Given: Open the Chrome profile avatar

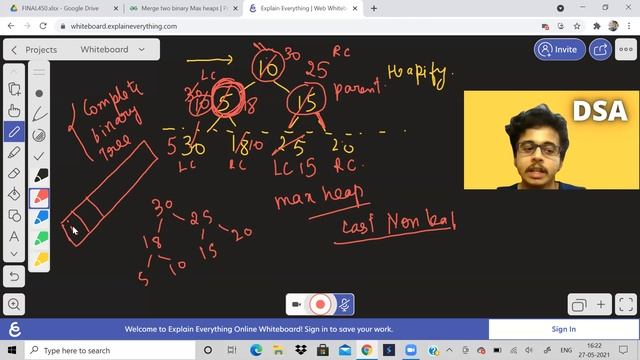Looking at the screenshot, I should 613,26.
